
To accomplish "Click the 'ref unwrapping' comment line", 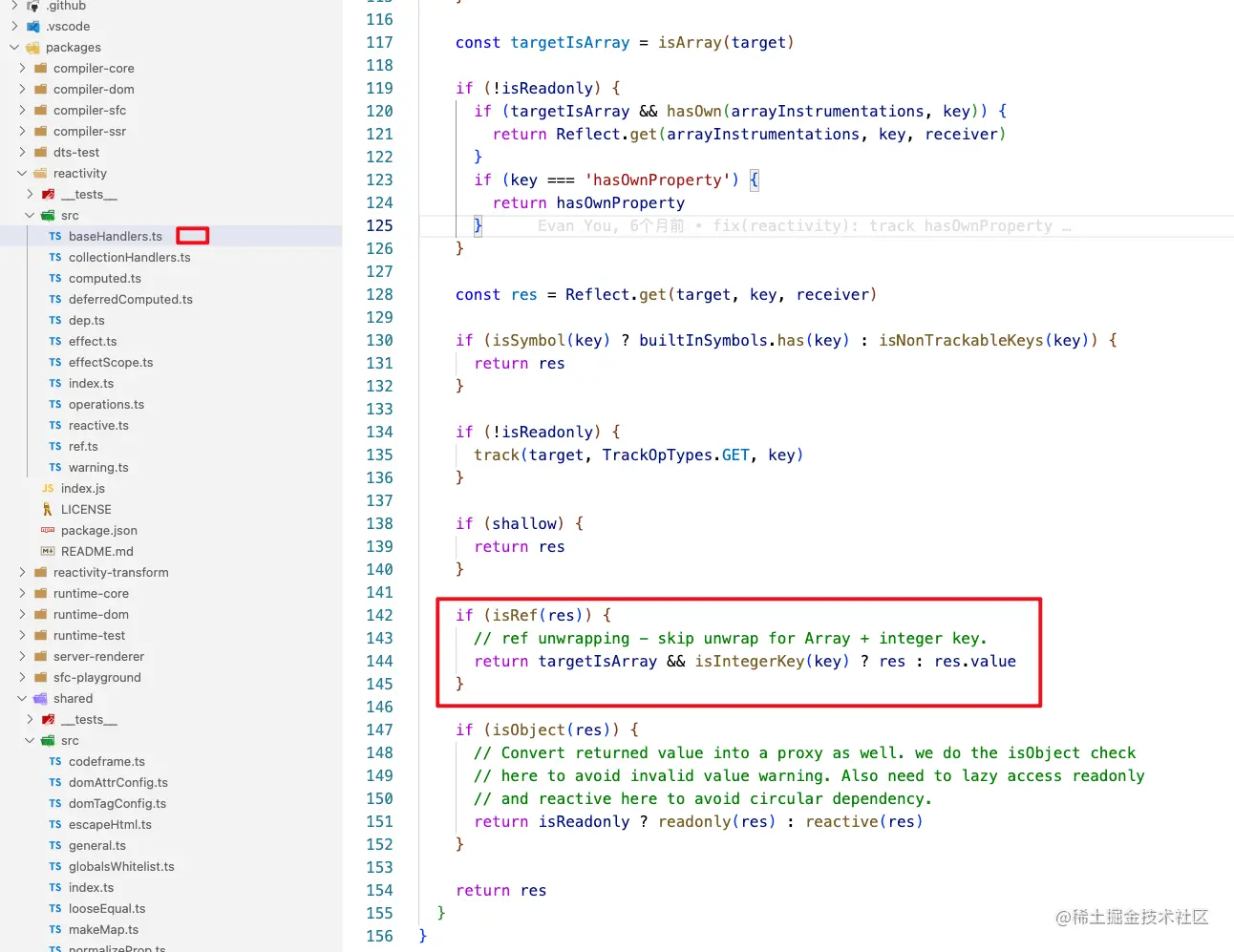I will click(x=731, y=639).
